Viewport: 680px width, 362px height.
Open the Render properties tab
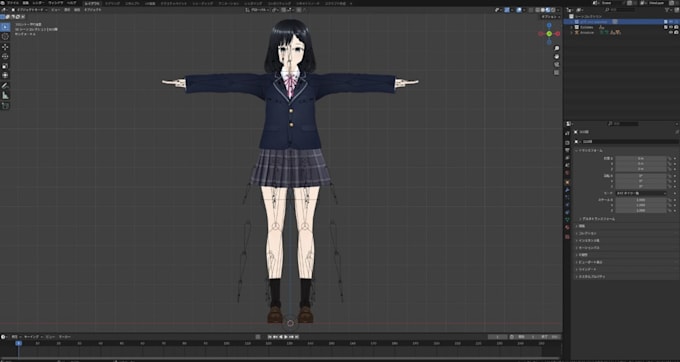tap(567, 143)
